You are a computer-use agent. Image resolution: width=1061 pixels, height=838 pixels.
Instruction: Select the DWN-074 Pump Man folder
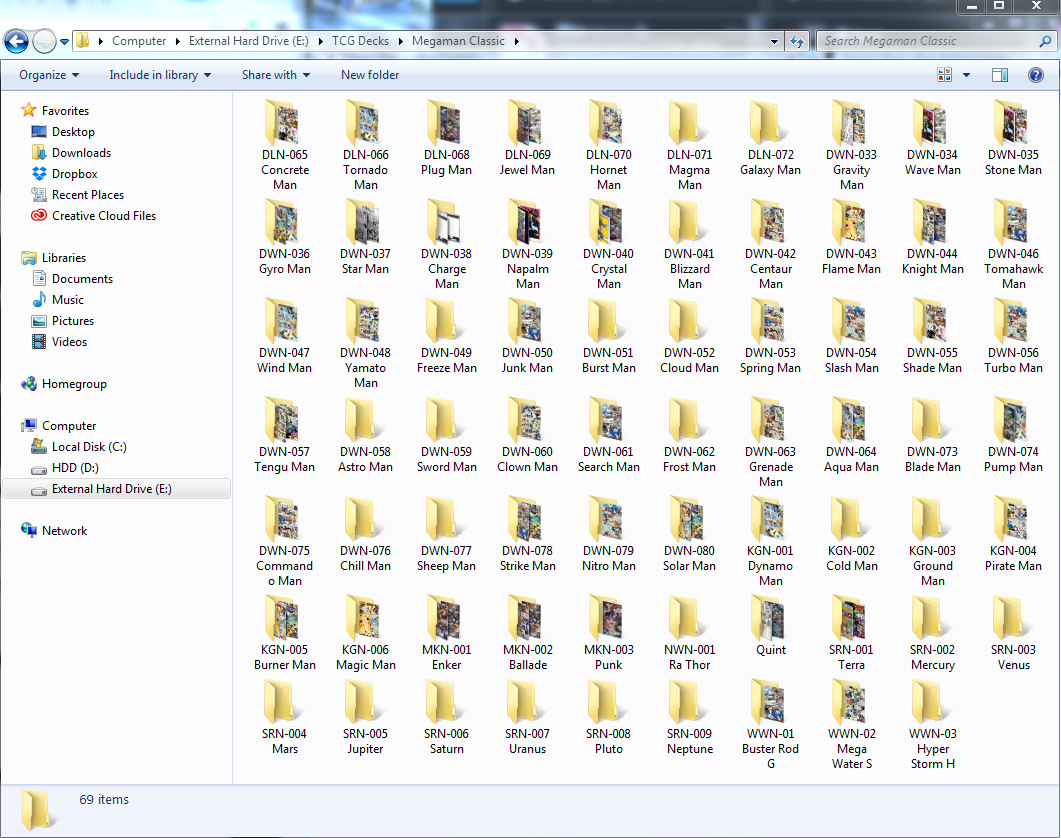[x=1014, y=435]
